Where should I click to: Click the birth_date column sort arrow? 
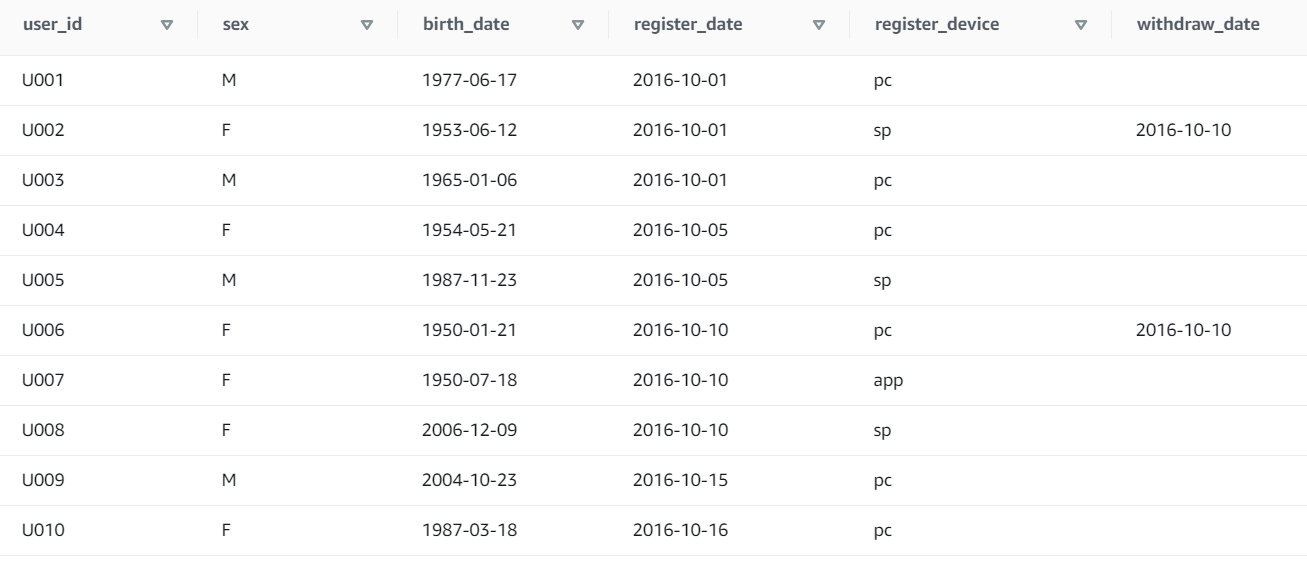coord(577,25)
